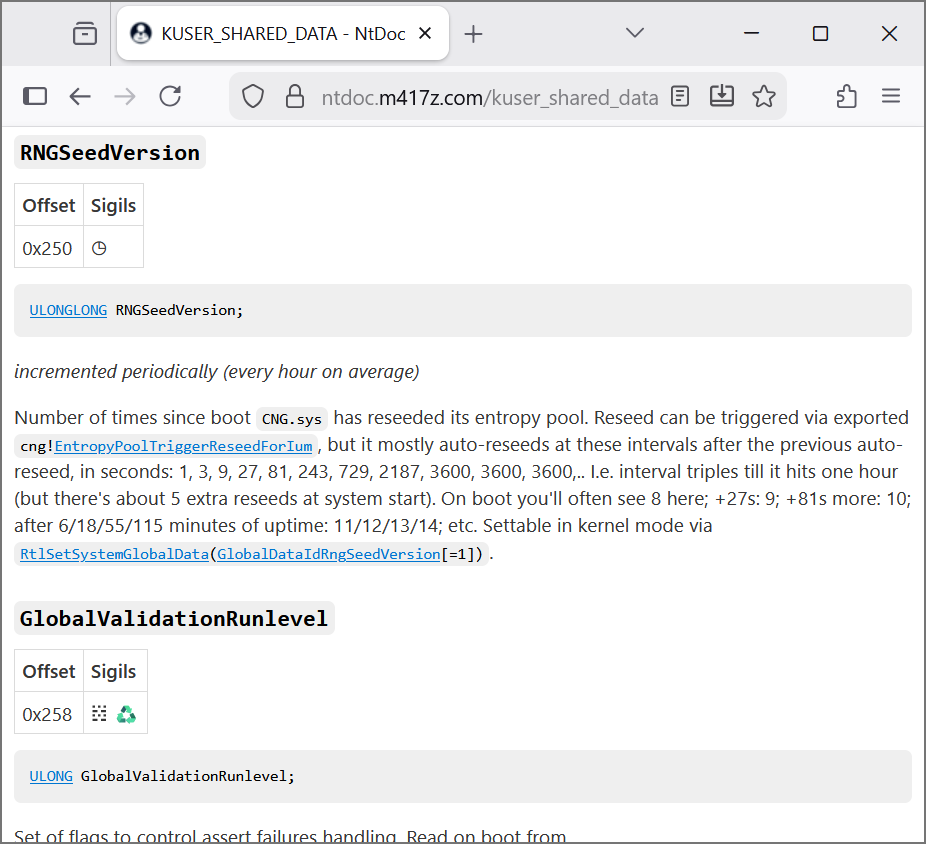View site security via the padlock icon

[295, 96]
